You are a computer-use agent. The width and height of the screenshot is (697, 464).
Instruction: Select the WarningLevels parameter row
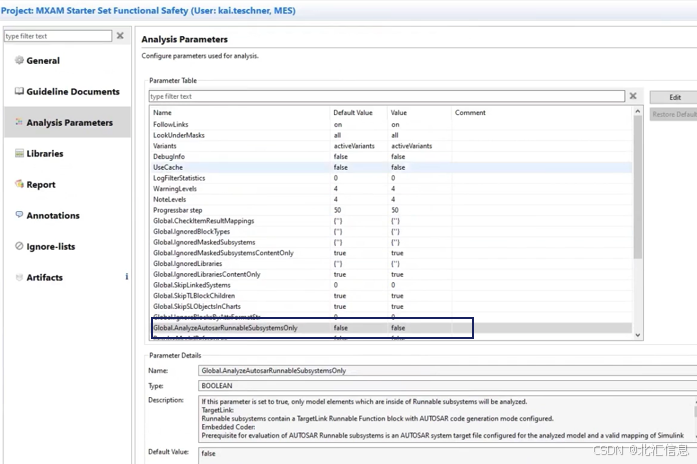(x=391, y=188)
